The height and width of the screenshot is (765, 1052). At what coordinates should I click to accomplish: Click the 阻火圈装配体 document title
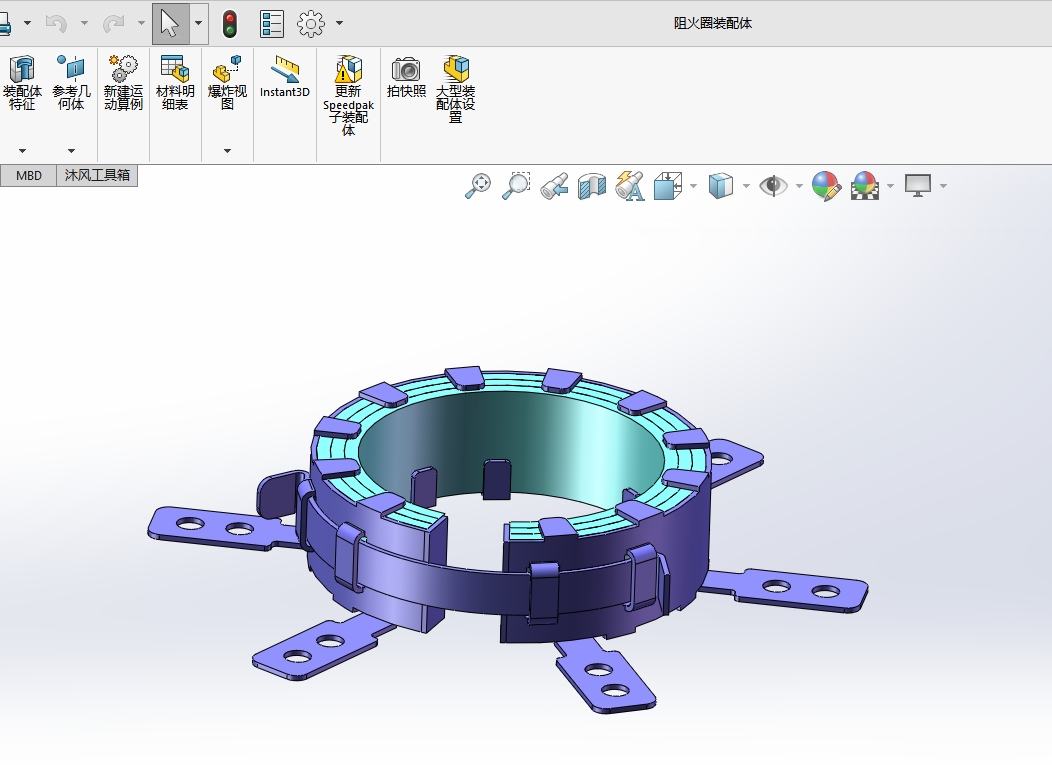click(713, 23)
